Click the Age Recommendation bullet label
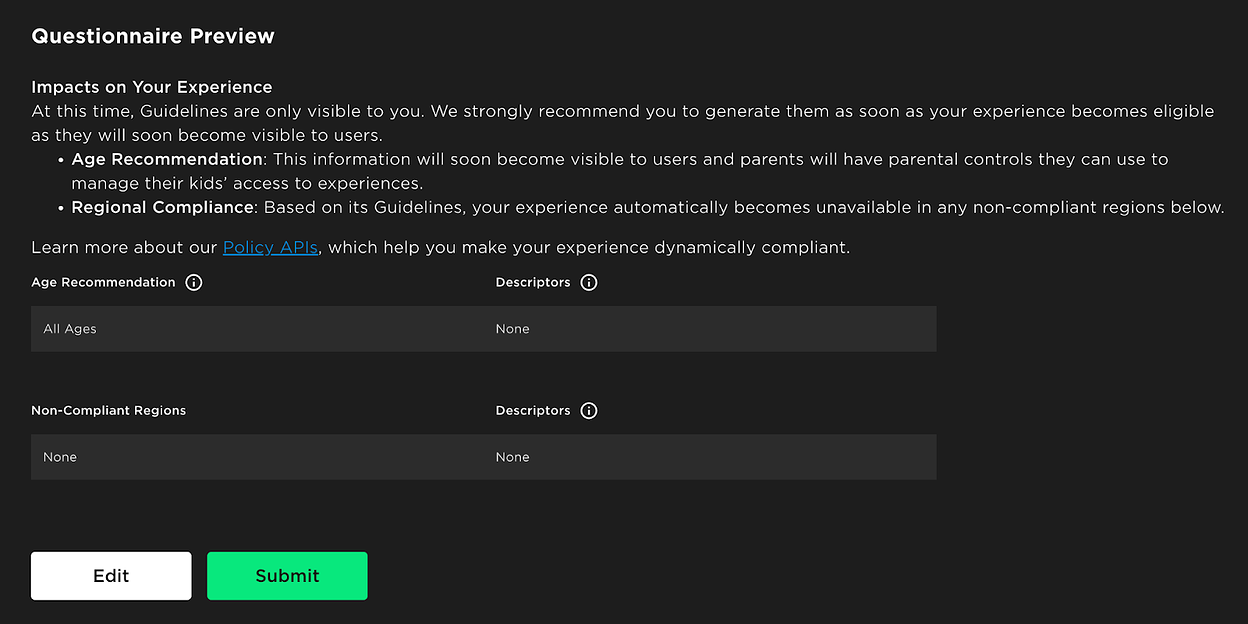Viewport: 1248px width, 624px height. [166, 159]
